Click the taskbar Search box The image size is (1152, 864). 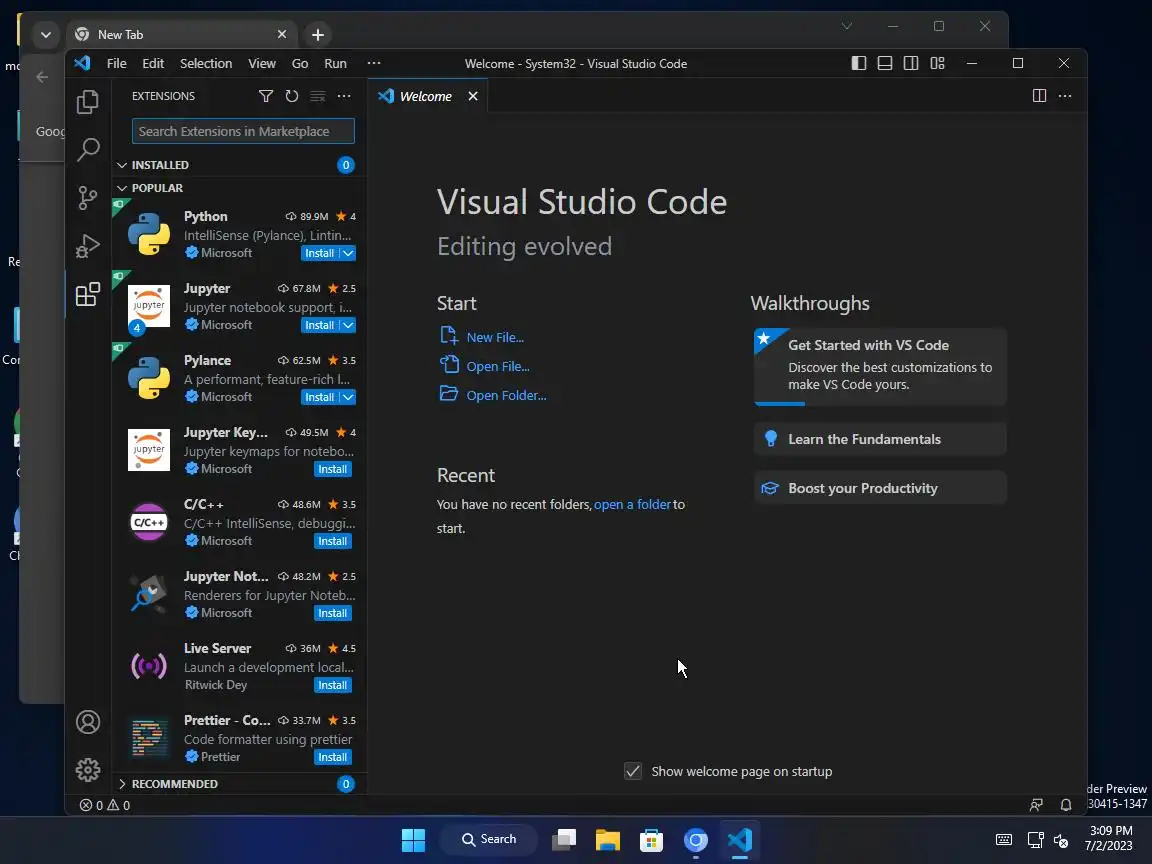point(489,840)
